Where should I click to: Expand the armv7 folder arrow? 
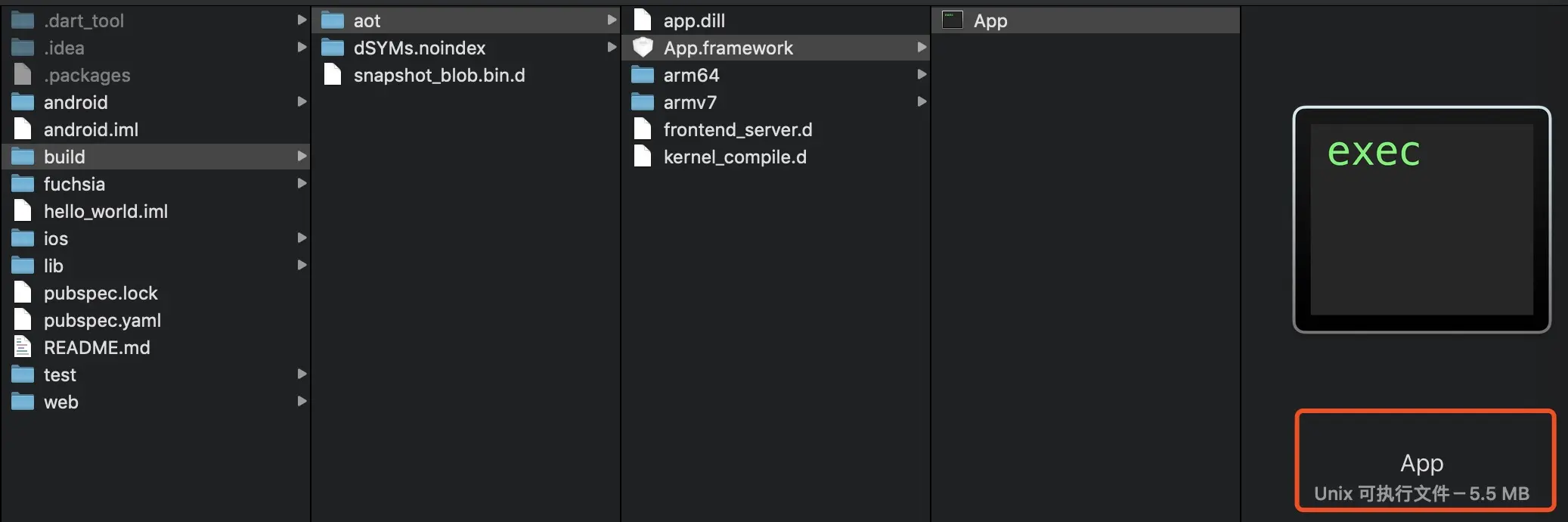point(922,101)
